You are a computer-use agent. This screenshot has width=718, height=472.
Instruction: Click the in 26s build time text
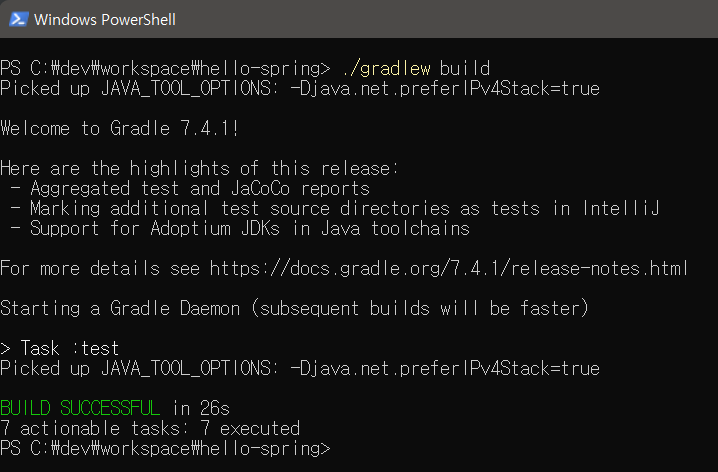(201, 408)
